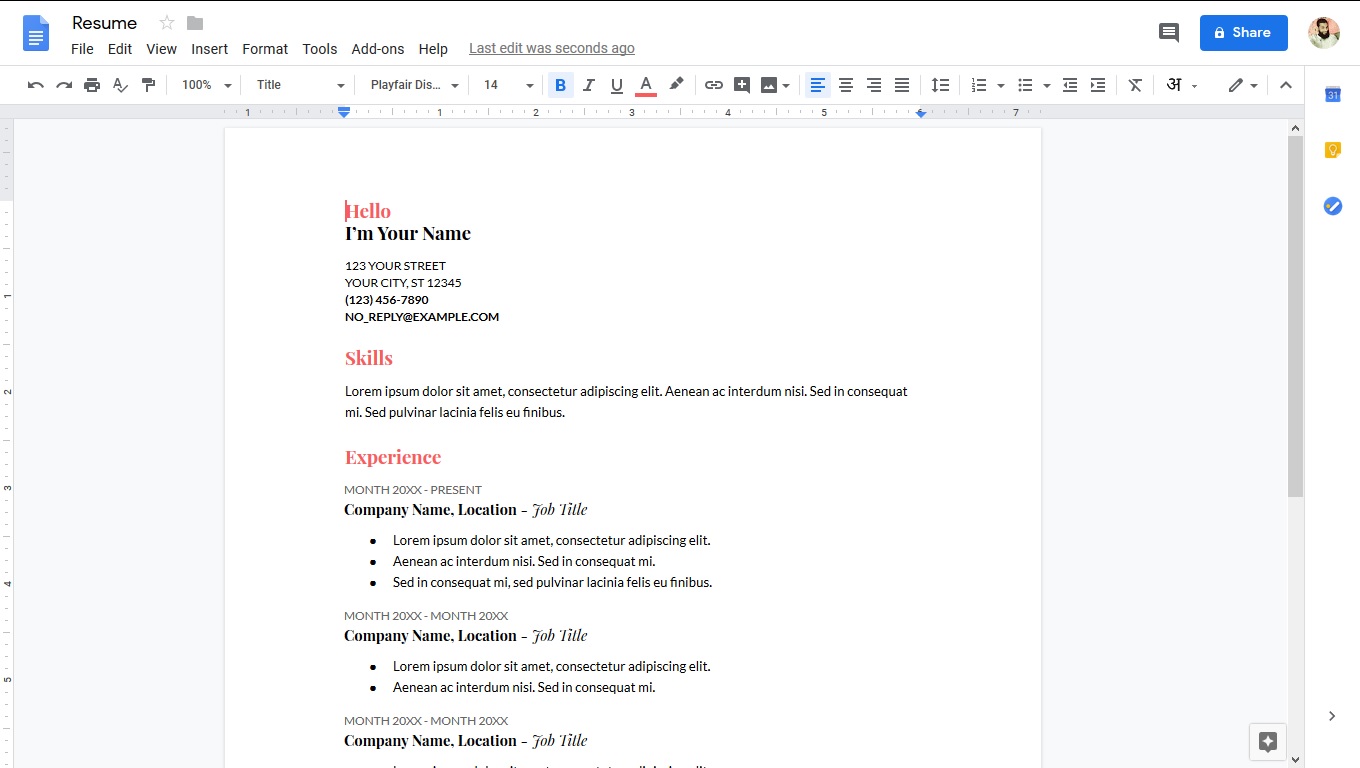Expand bulleted list style options arrow
The width and height of the screenshot is (1360, 768).
(x=1047, y=86)
